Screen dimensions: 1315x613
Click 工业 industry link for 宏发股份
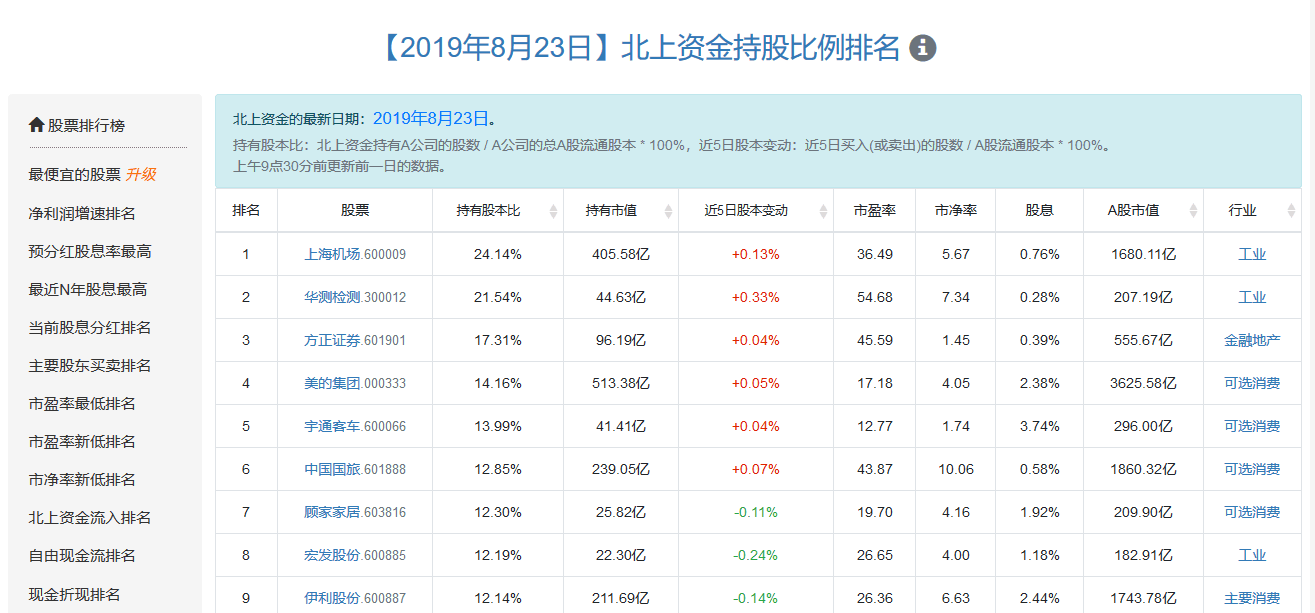tap(1252, 555)
